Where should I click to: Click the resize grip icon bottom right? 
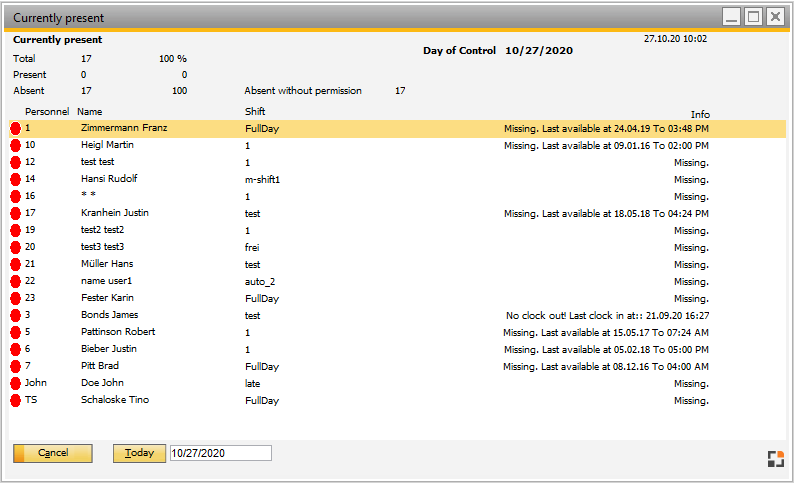(775, 459)
